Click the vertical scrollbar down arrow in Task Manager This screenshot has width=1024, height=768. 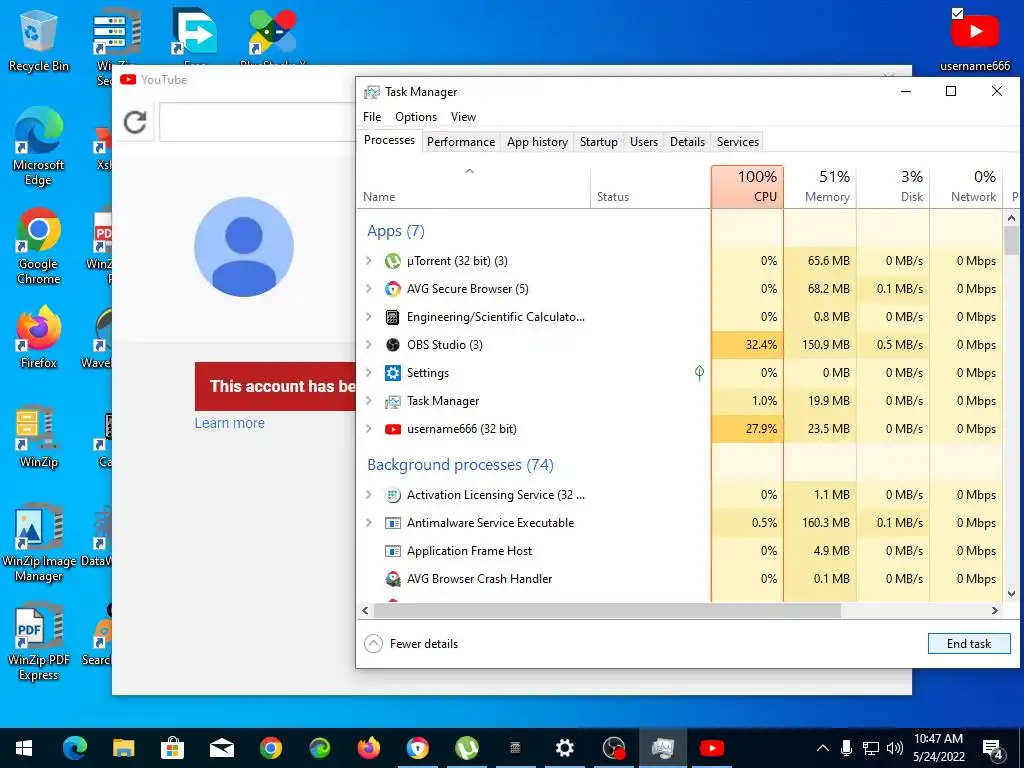pyautogui.click(x=1012, y=594)
